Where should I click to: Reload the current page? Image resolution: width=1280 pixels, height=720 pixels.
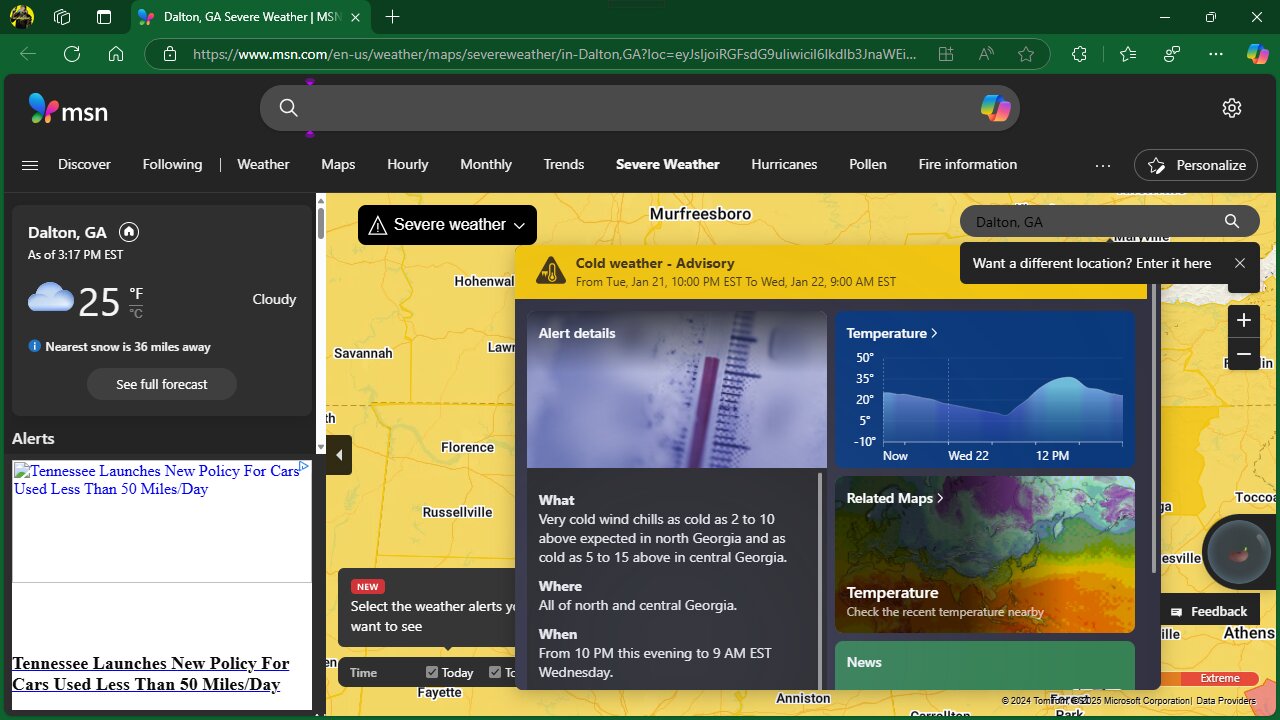pyautogui.click(x=72, y=54)
